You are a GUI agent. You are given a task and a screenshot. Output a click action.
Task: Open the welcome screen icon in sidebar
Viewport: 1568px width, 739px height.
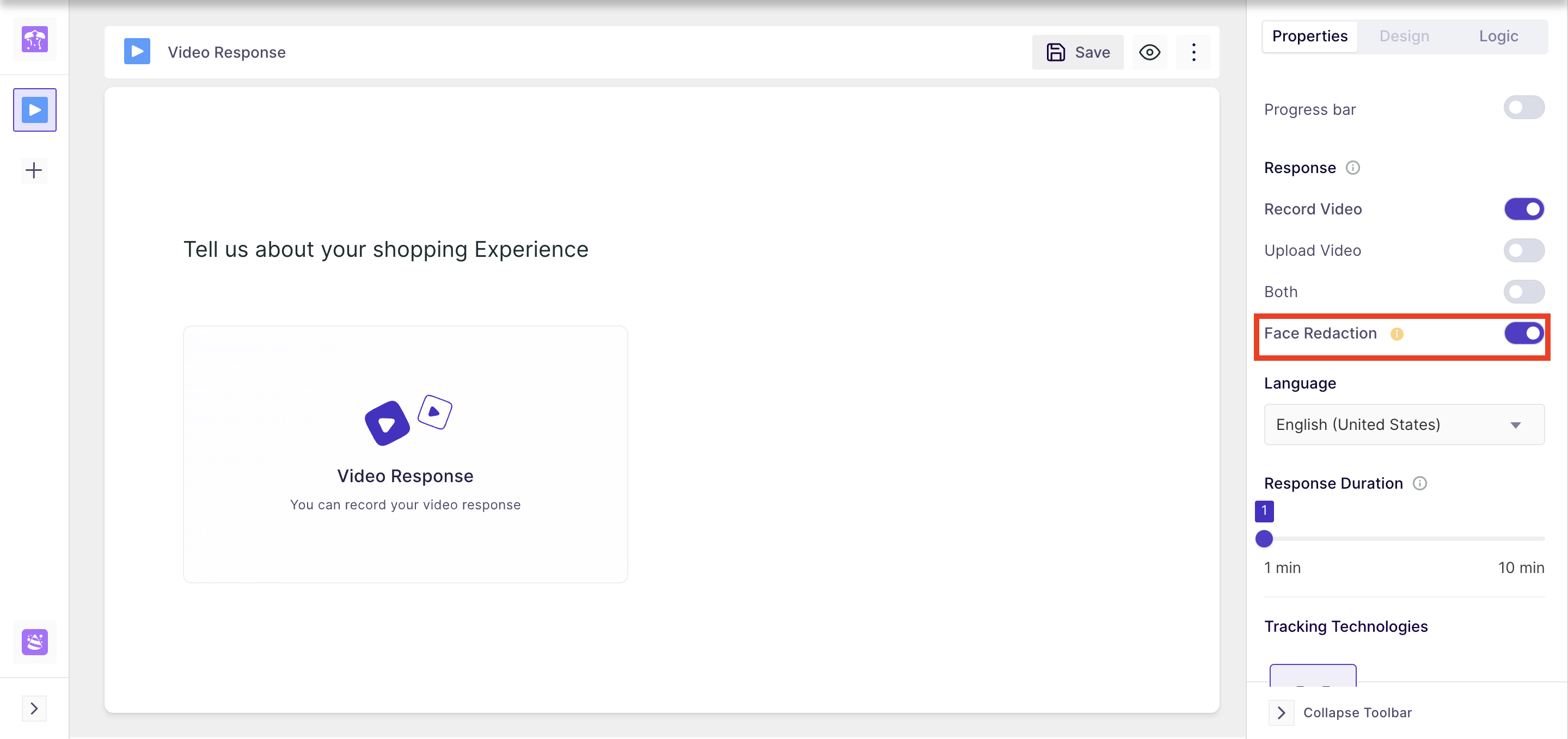tap(35, 40)
